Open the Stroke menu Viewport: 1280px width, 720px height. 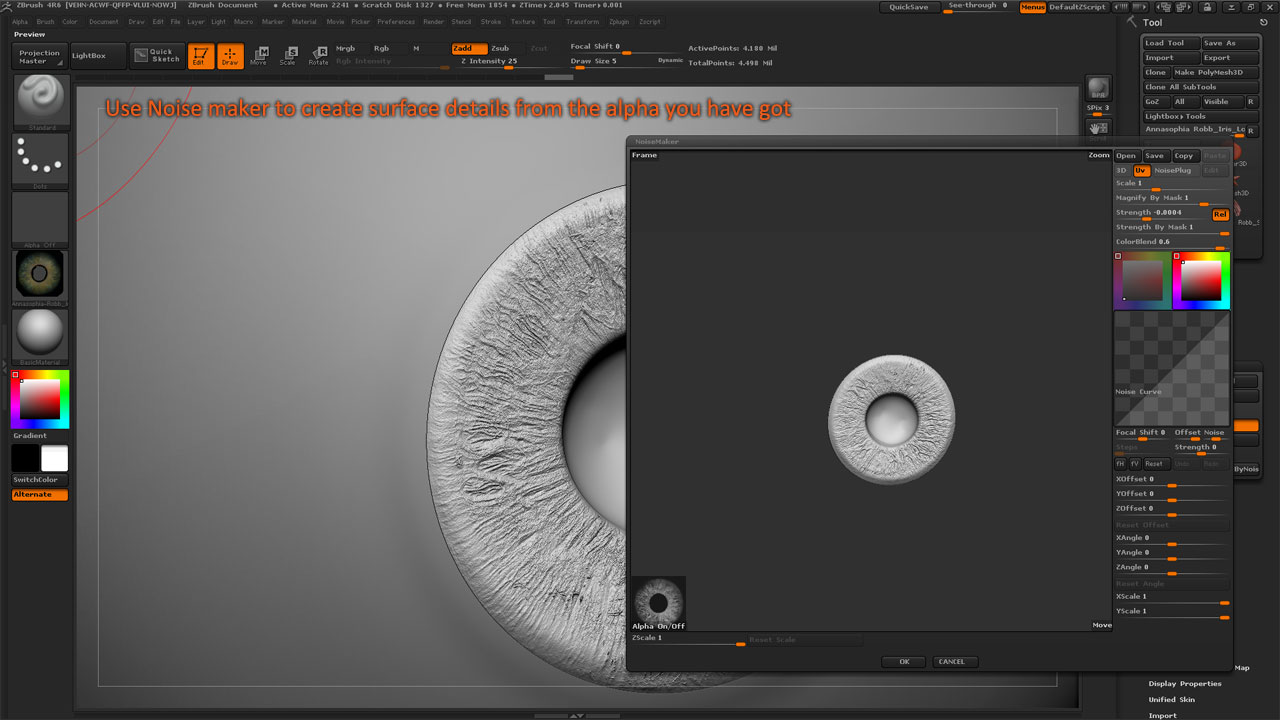pyautogui.click(x=491, y=21)
